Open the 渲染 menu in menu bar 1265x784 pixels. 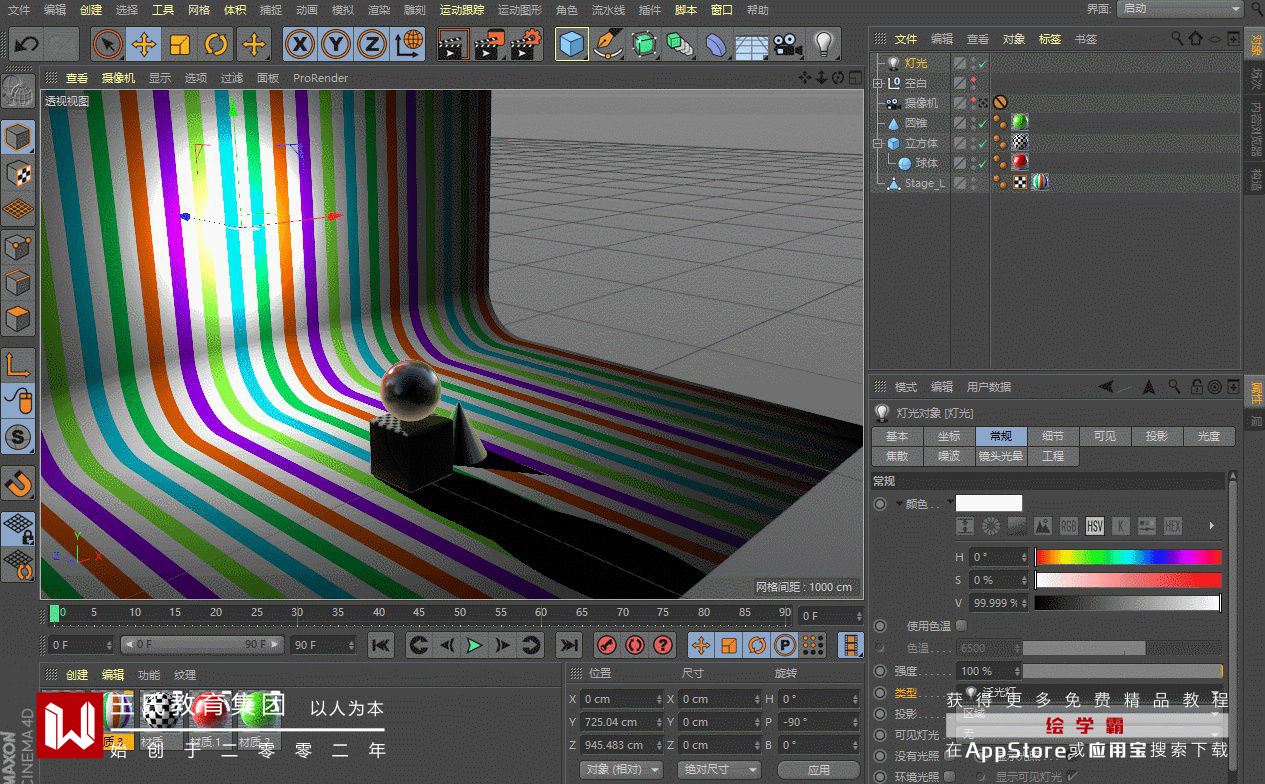click(378, 10)
